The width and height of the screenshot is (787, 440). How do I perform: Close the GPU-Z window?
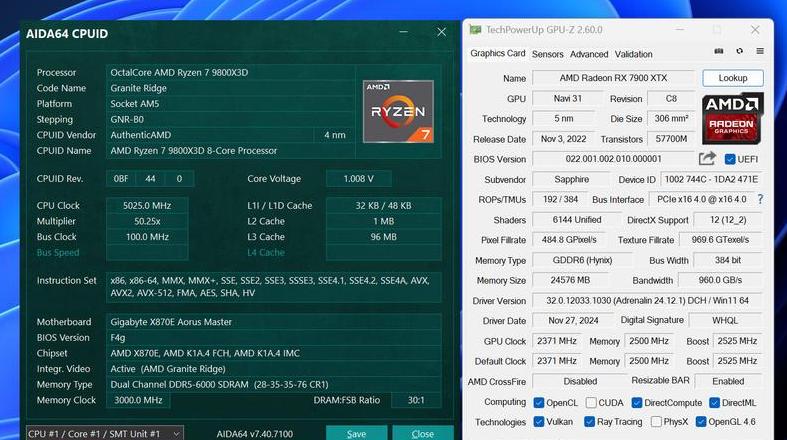tap(755, 30)
